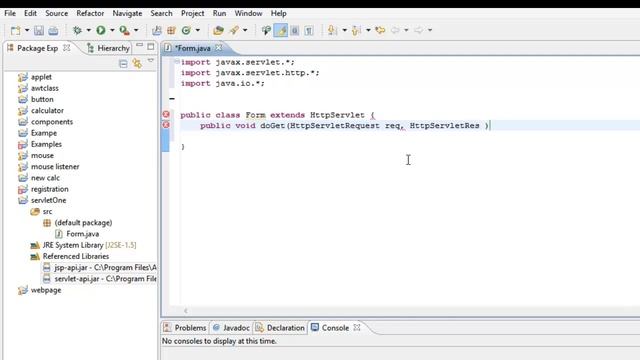Toggle Link with Editor icon

pos(137,64)
